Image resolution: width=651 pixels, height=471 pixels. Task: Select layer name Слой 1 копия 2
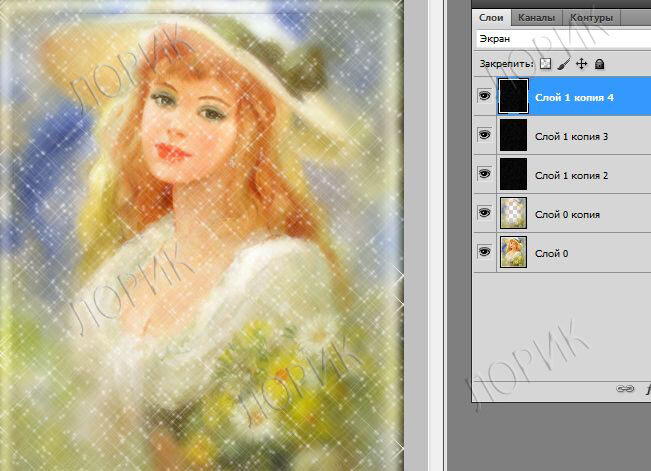click(571, 176)
